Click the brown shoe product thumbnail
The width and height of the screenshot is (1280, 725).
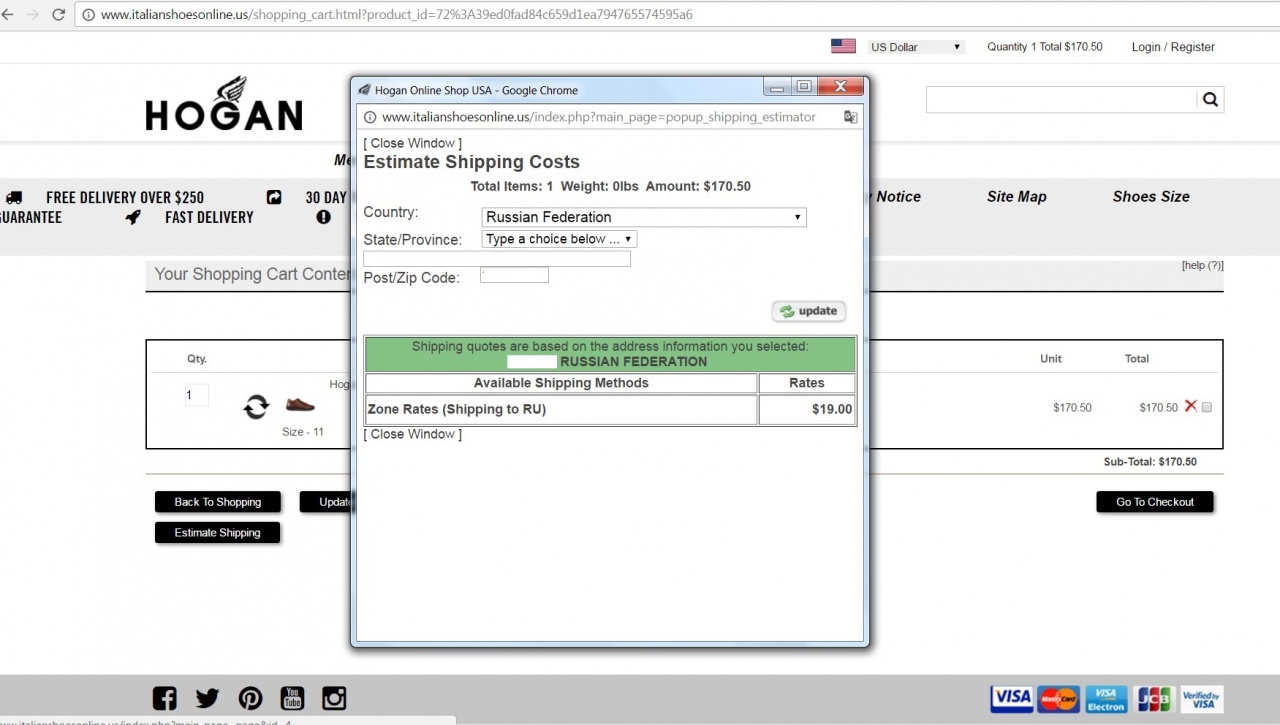(300, 405)
